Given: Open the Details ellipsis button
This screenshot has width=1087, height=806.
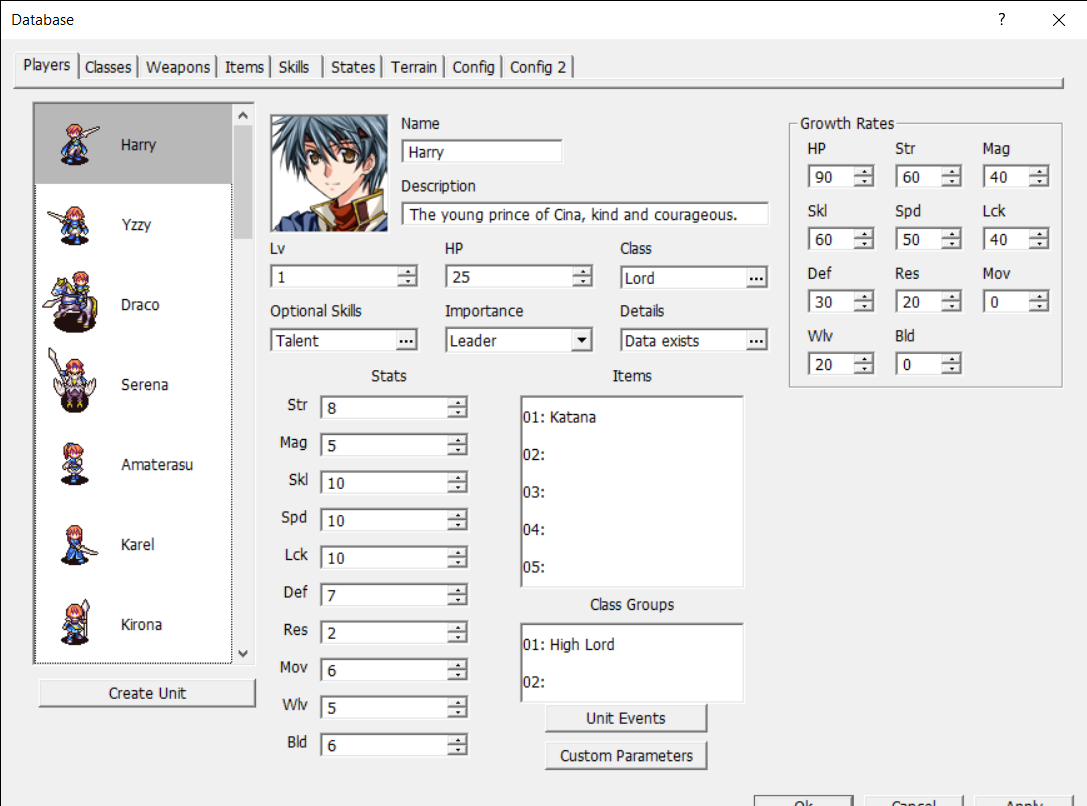Looking at the screenshot, I should [756, 341].
